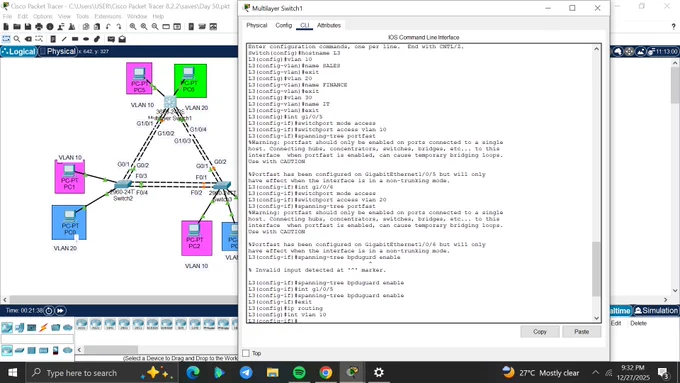Viewport: 680px width, 383px height.
Task: Click the device list left scroll arrow
Action: 79,350
